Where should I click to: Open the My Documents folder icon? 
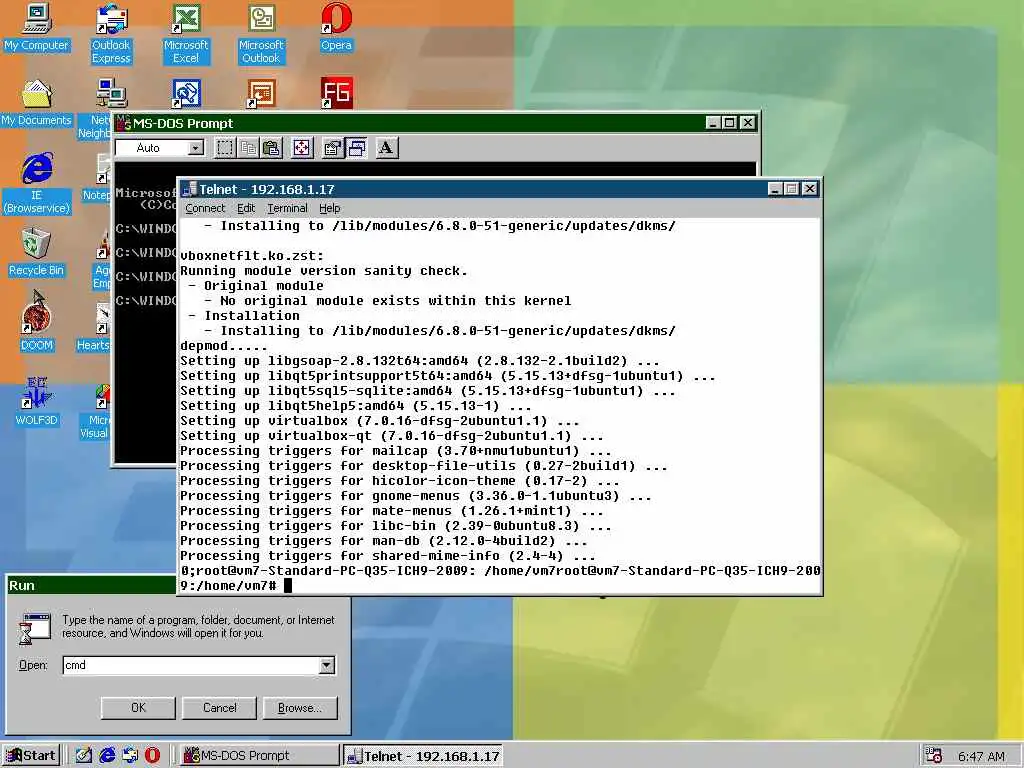coord(36,103)
